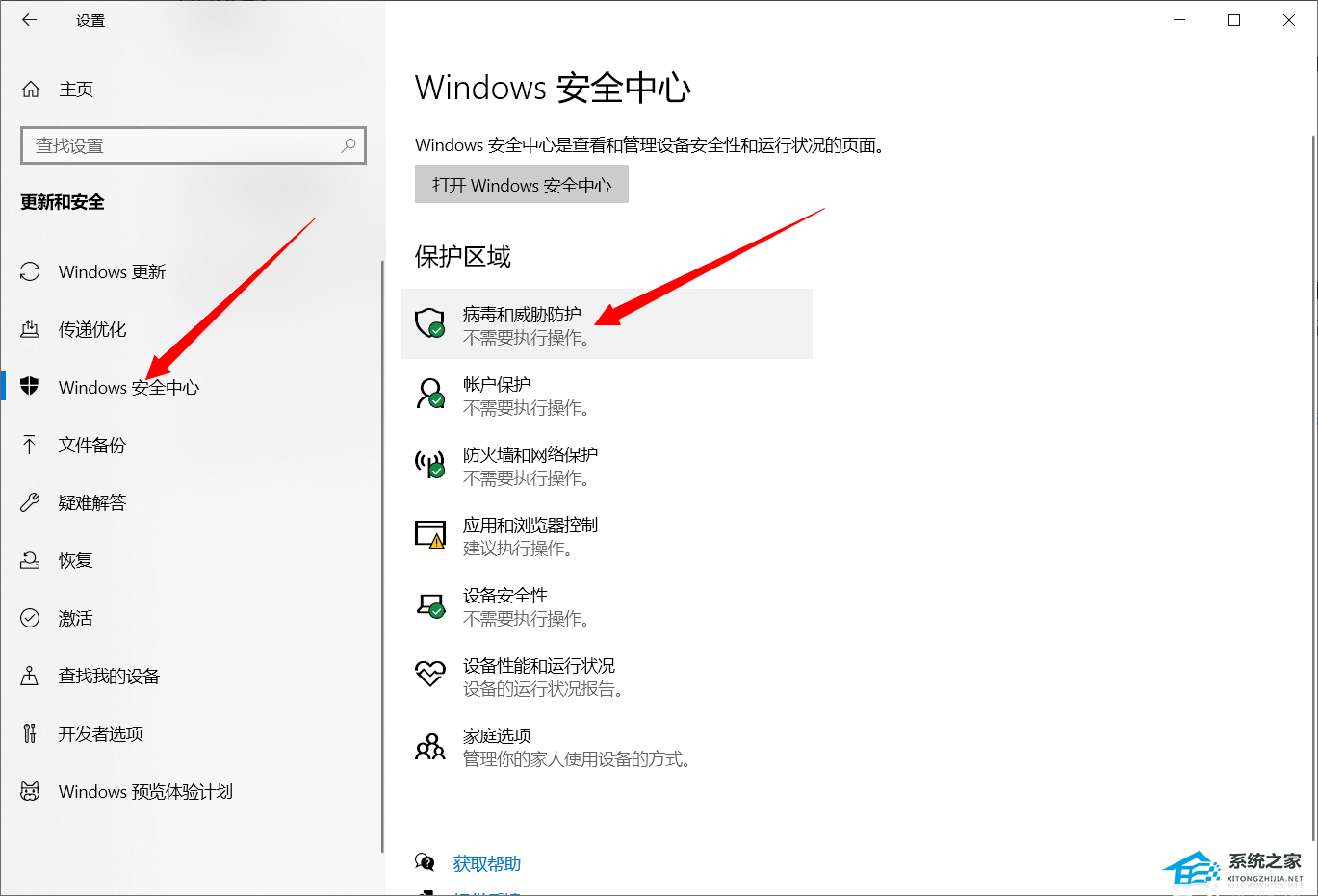The height and width of the screenshot is (896, 1318).
Task: Open the 获取帮助 link
Action: [x=487, y=863]
